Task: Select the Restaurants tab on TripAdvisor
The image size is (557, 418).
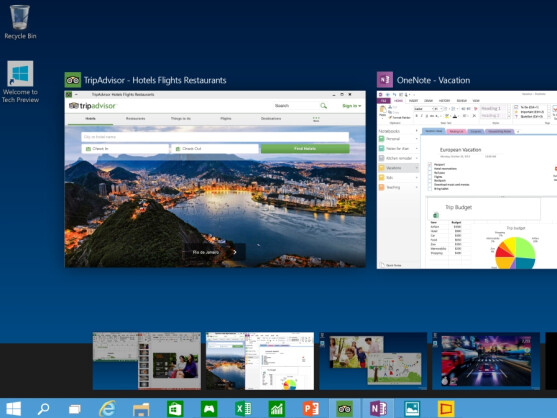Action: click(135, 119)
